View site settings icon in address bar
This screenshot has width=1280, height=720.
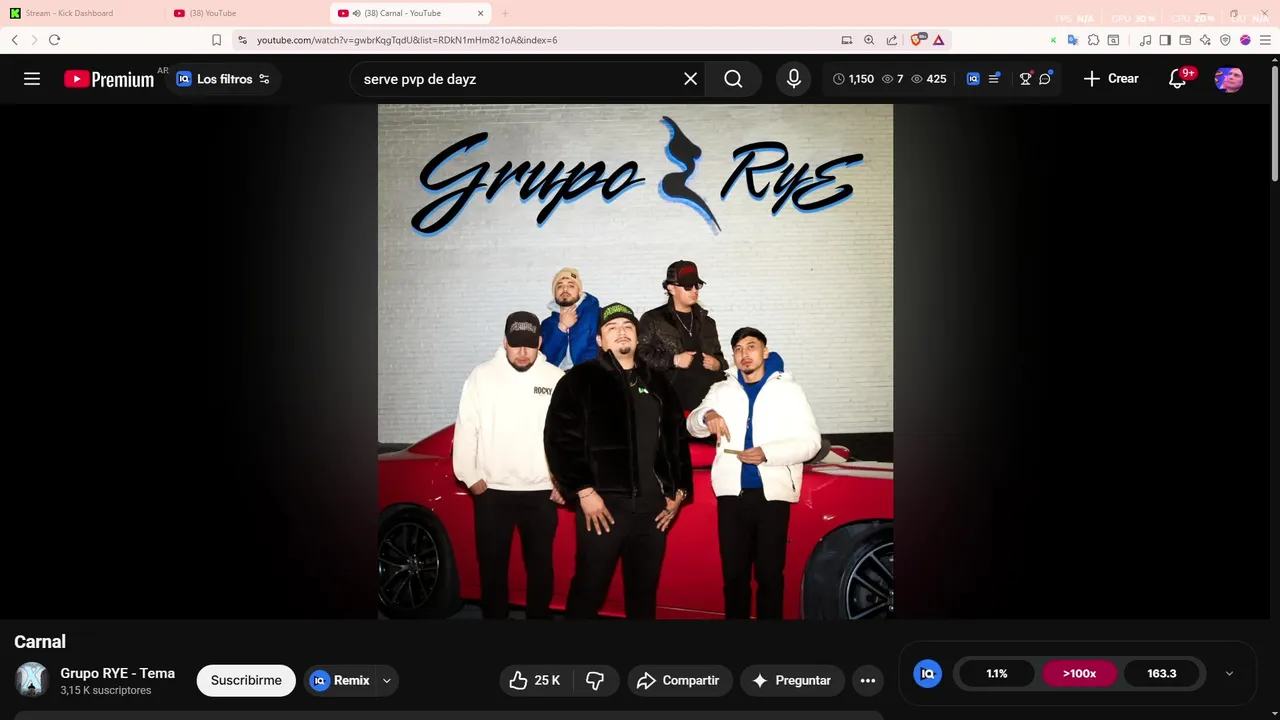click(x=242, y=40)
